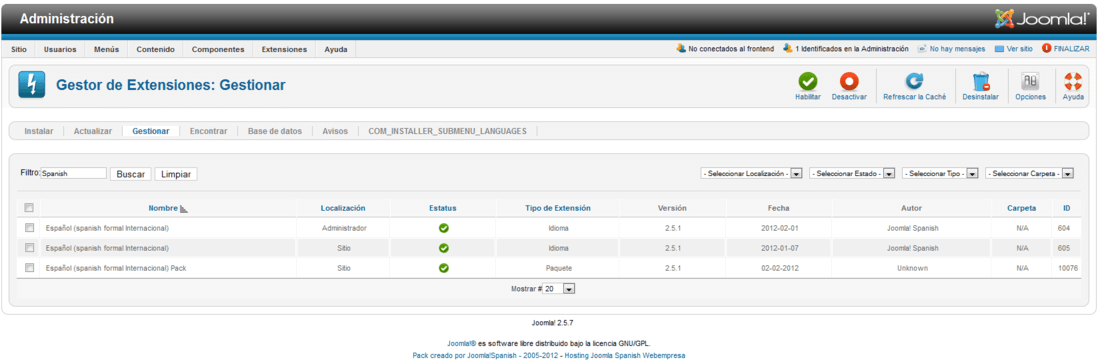This screenshot has width=1100, height=362.
Task: Sort by the ID column header
Action: point(1066,208)
